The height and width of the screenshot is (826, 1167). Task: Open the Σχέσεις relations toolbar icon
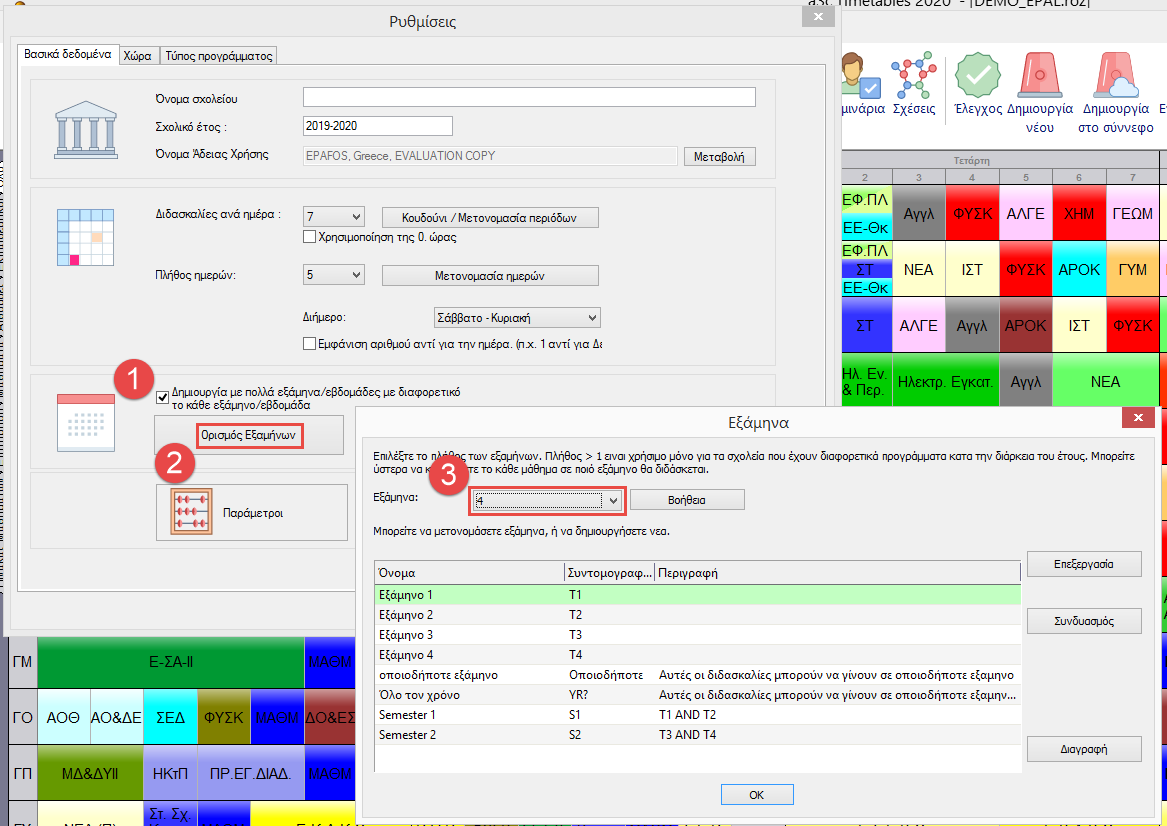[x=913, y=76]
